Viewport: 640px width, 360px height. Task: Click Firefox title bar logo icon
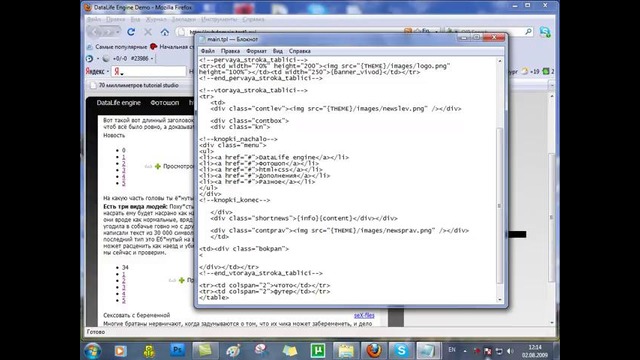coord(88,7)
